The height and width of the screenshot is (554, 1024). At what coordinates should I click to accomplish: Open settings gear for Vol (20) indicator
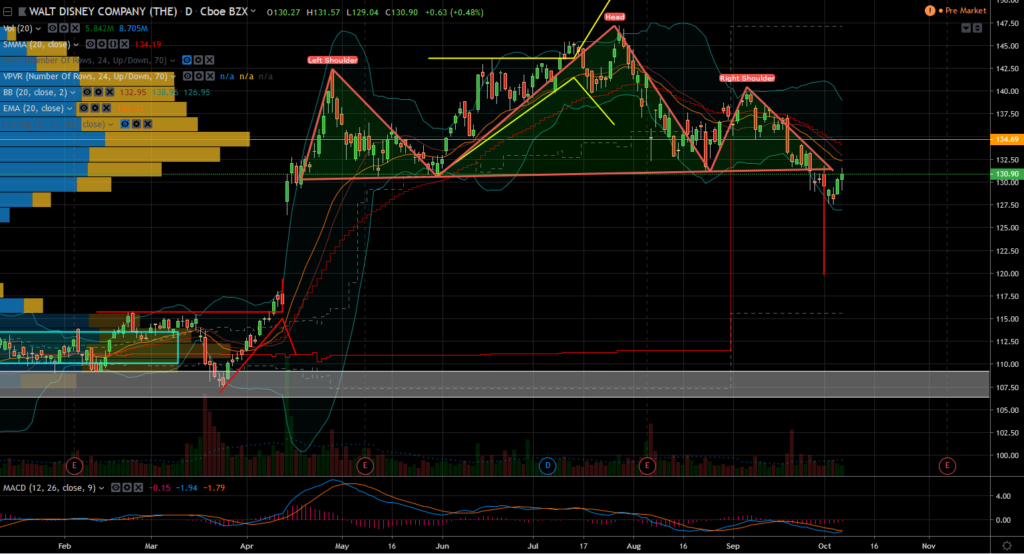coord(63,28)
